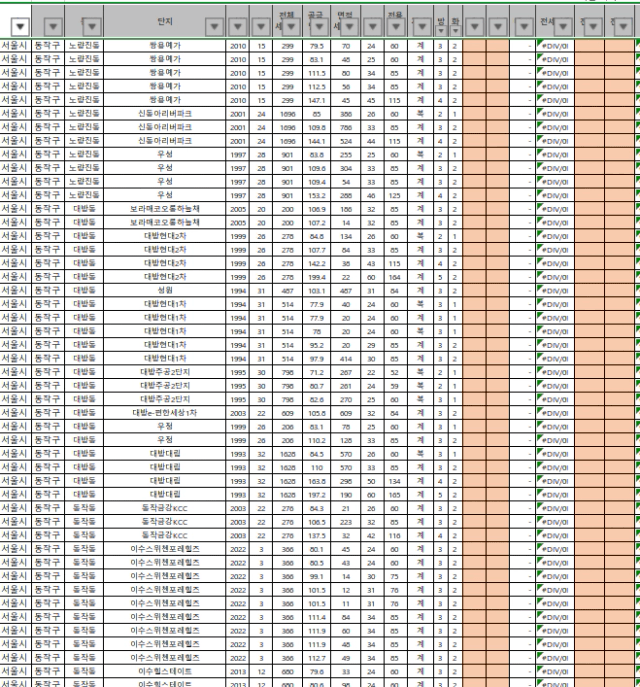Open the 전용 column filter dropdown
This screenshot has width=640, height=687.
pyautogui.click(x=396, y=27)
